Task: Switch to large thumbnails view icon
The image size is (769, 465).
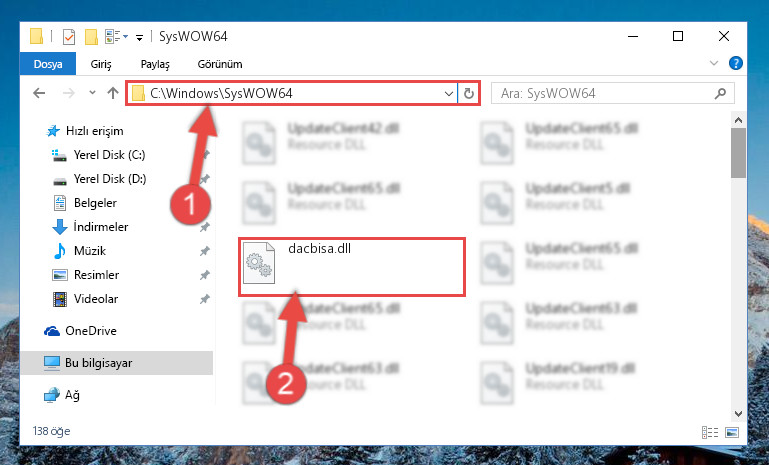Action: 732,432
